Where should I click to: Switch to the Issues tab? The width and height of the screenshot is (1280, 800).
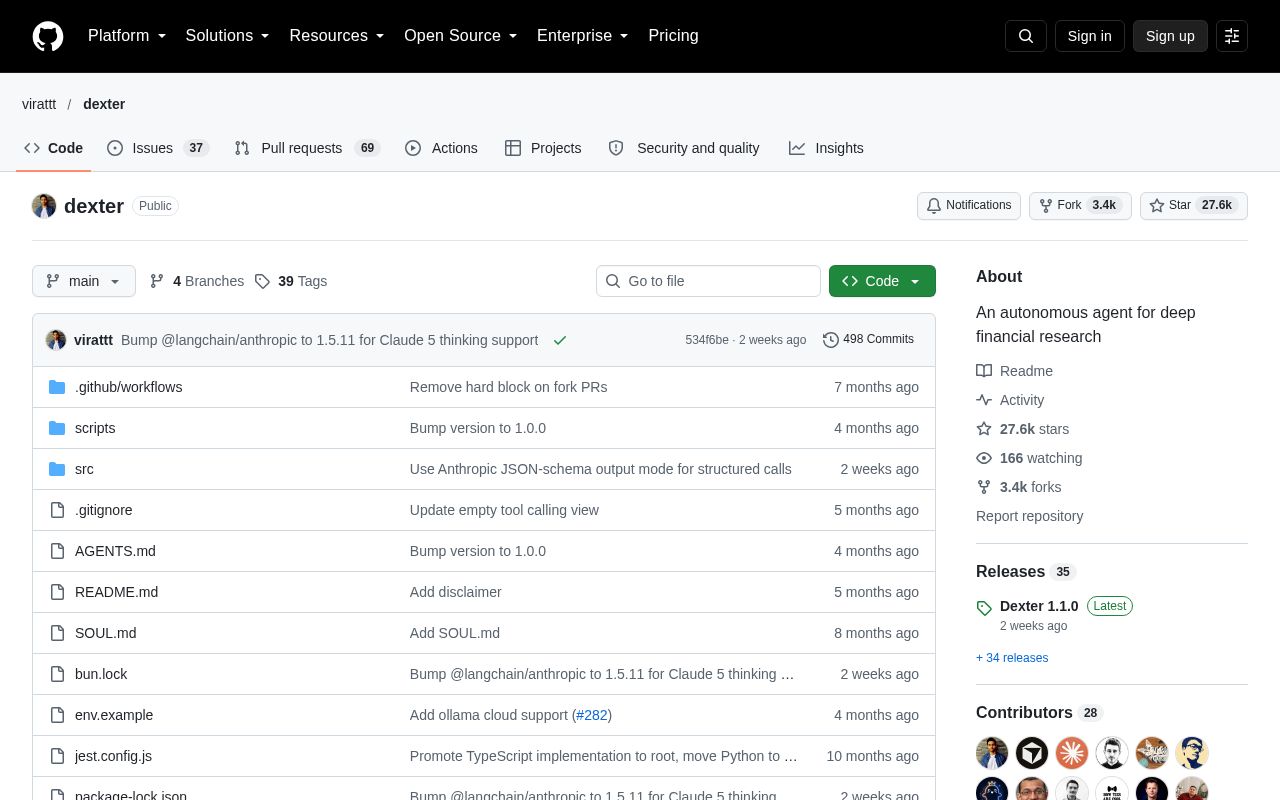157,148
